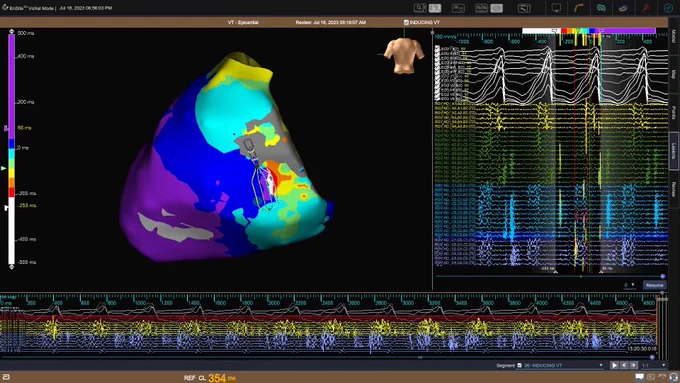680x383 pixels.
Task: Click the headset support icon
Action: pyautogui.click(x=673, y=377)
